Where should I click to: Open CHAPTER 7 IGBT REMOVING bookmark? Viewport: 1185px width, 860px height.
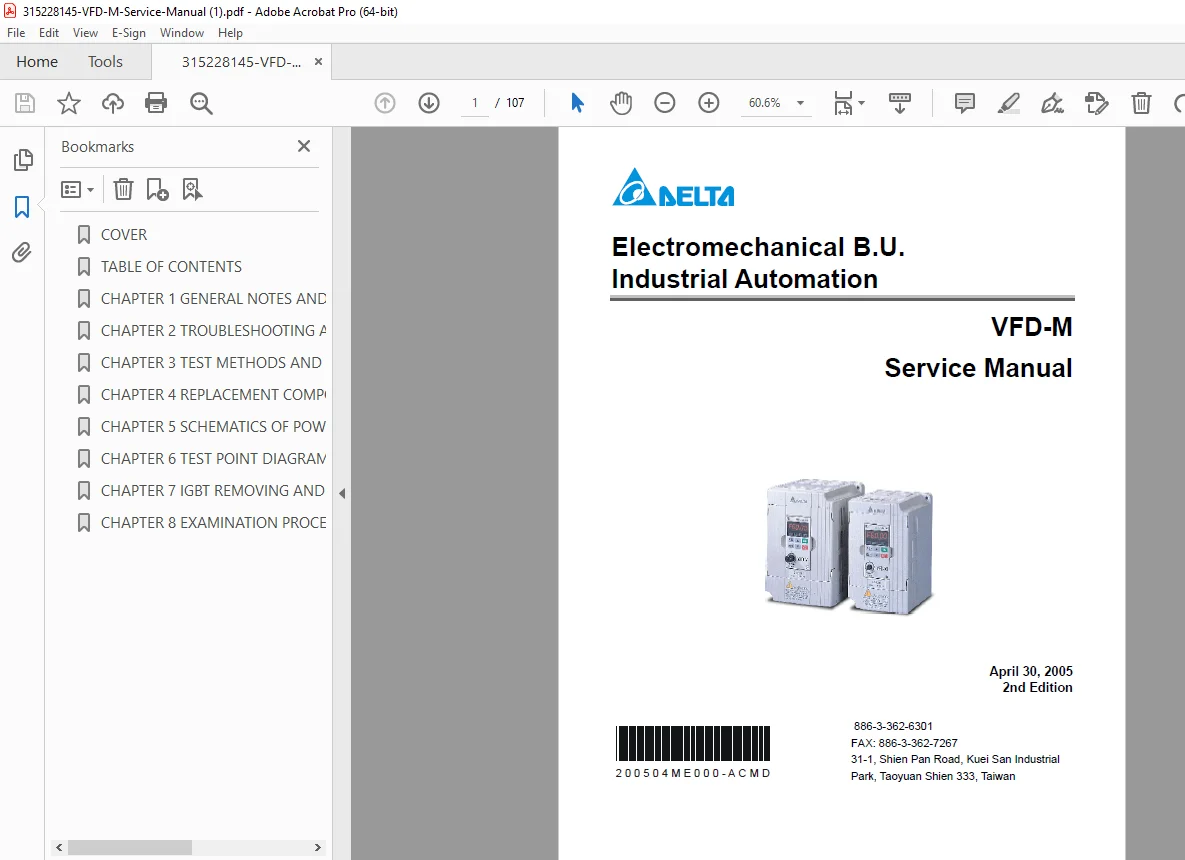click(213, 490)
